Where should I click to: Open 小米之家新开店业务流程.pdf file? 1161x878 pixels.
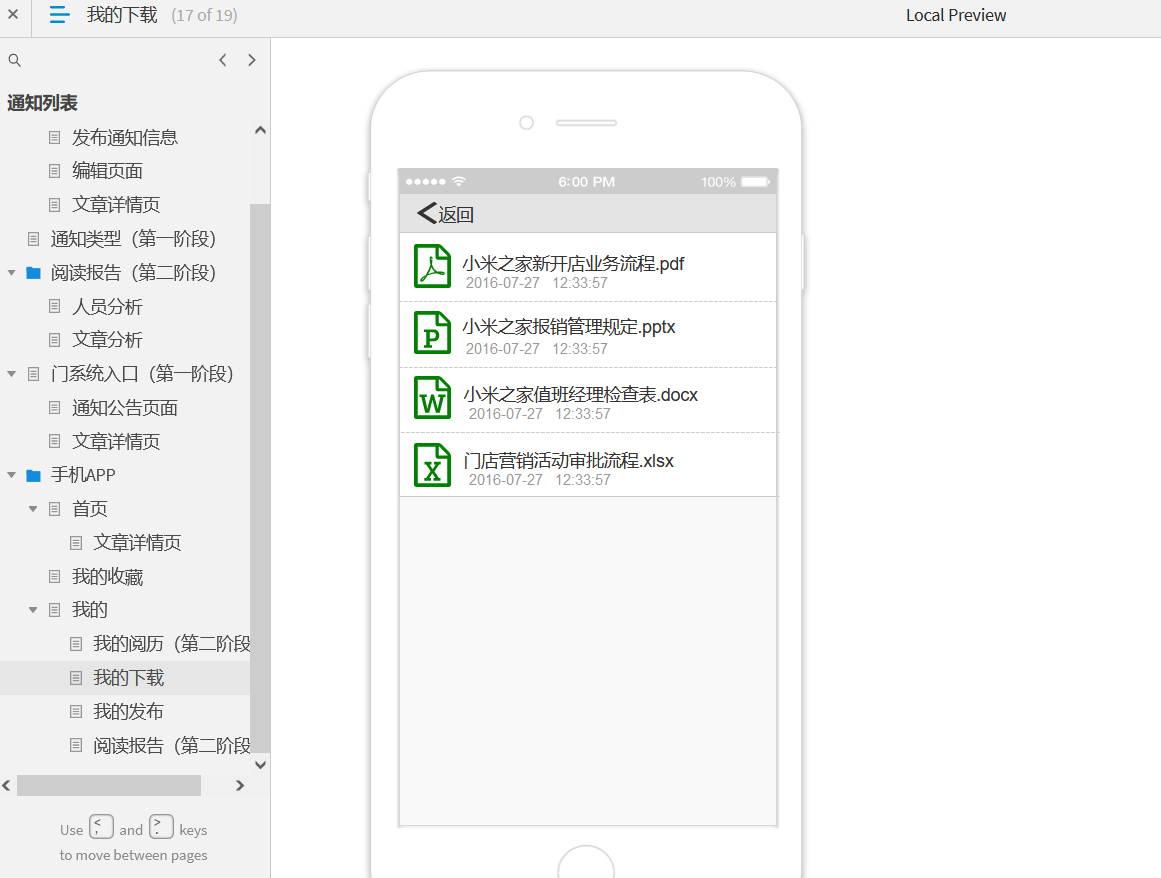coord(573,264)
